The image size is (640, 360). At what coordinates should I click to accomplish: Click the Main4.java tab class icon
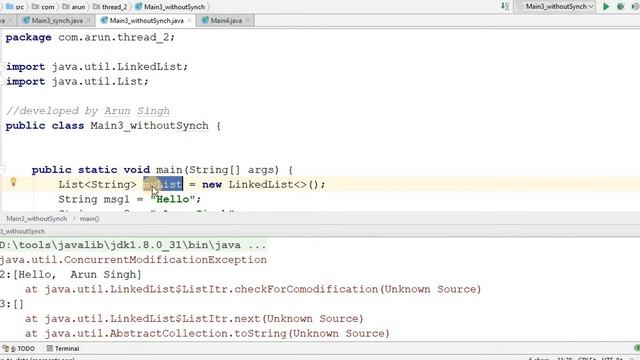coord(205,20)
